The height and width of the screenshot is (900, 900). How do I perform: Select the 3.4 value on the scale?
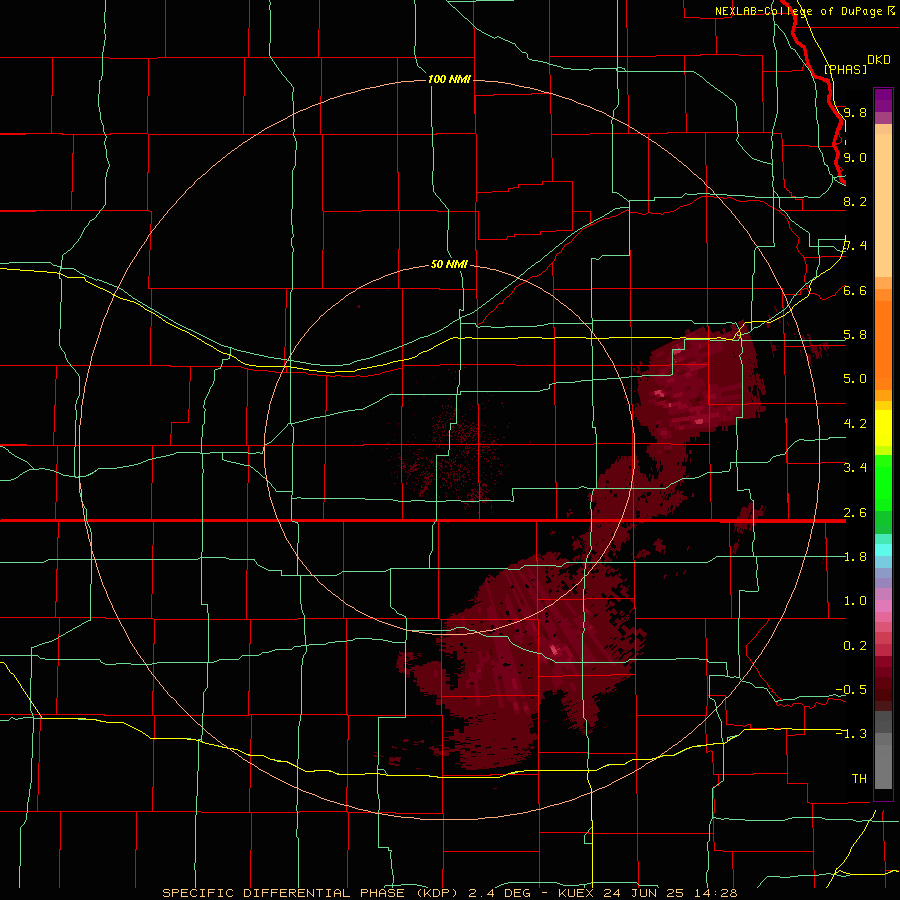855,468
